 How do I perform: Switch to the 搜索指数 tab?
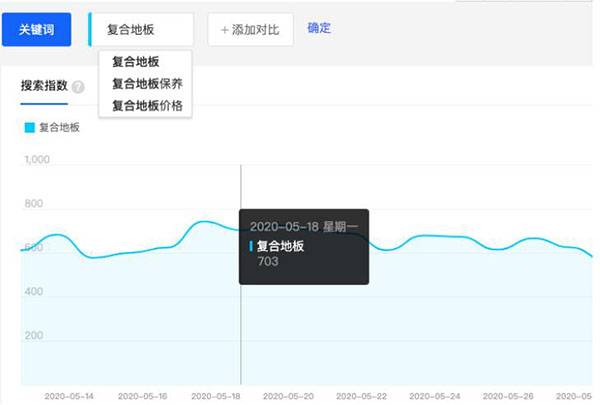[x=44, y=86]
